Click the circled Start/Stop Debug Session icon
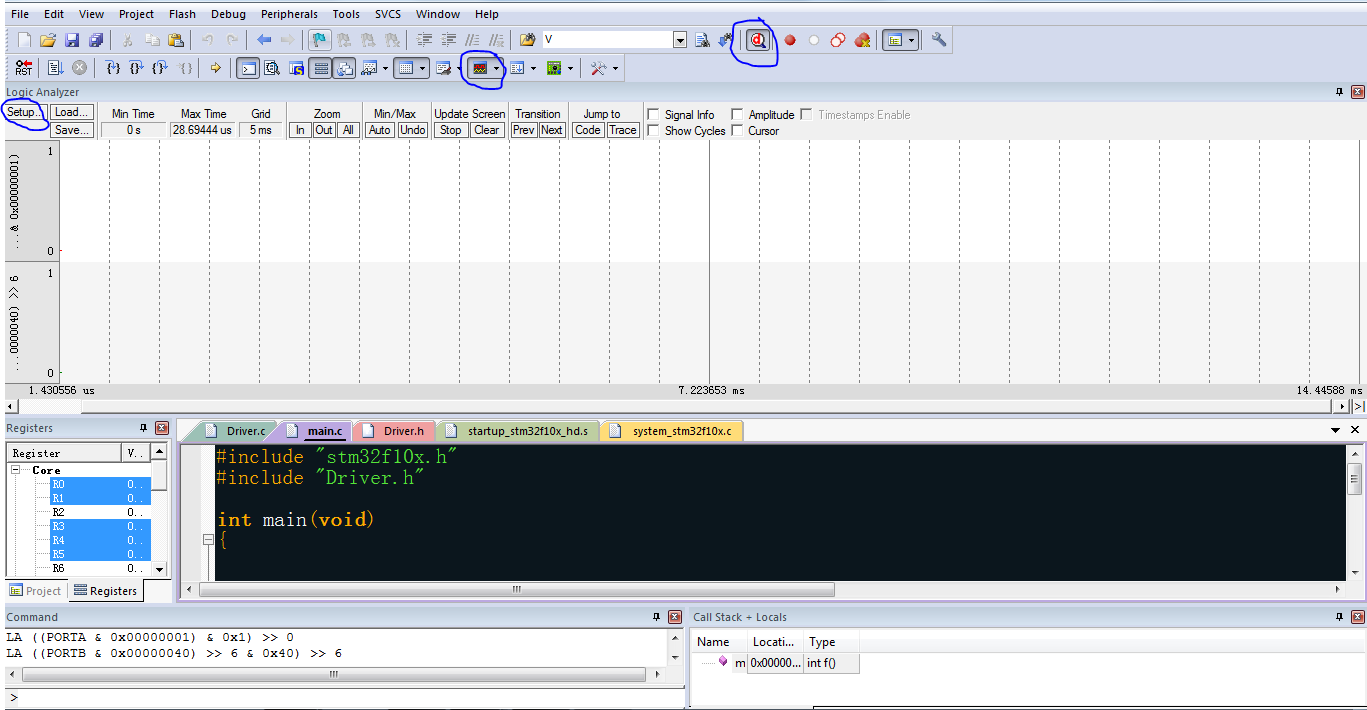 (758, 40)
